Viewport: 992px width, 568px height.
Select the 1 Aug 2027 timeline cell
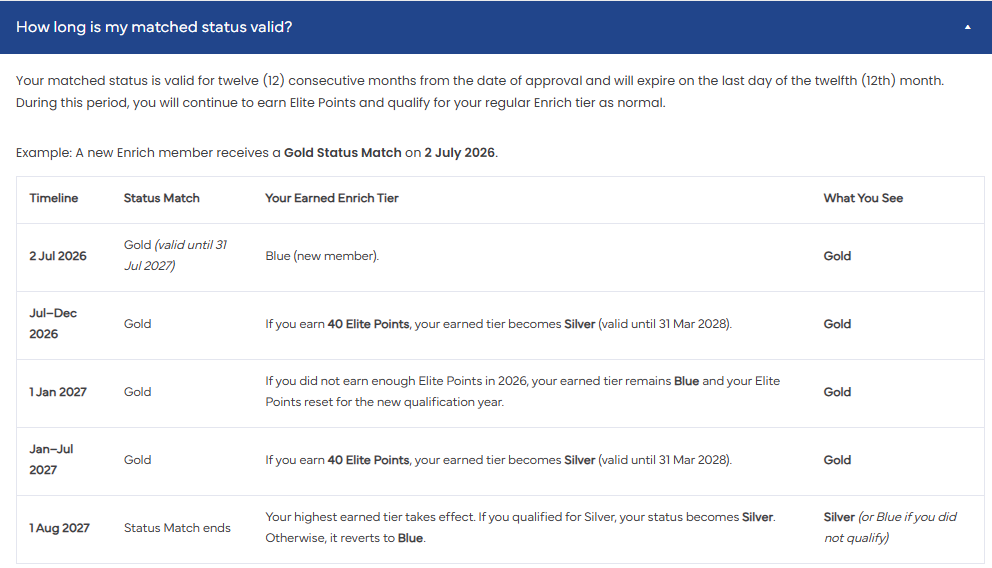[x=59, y=528]
